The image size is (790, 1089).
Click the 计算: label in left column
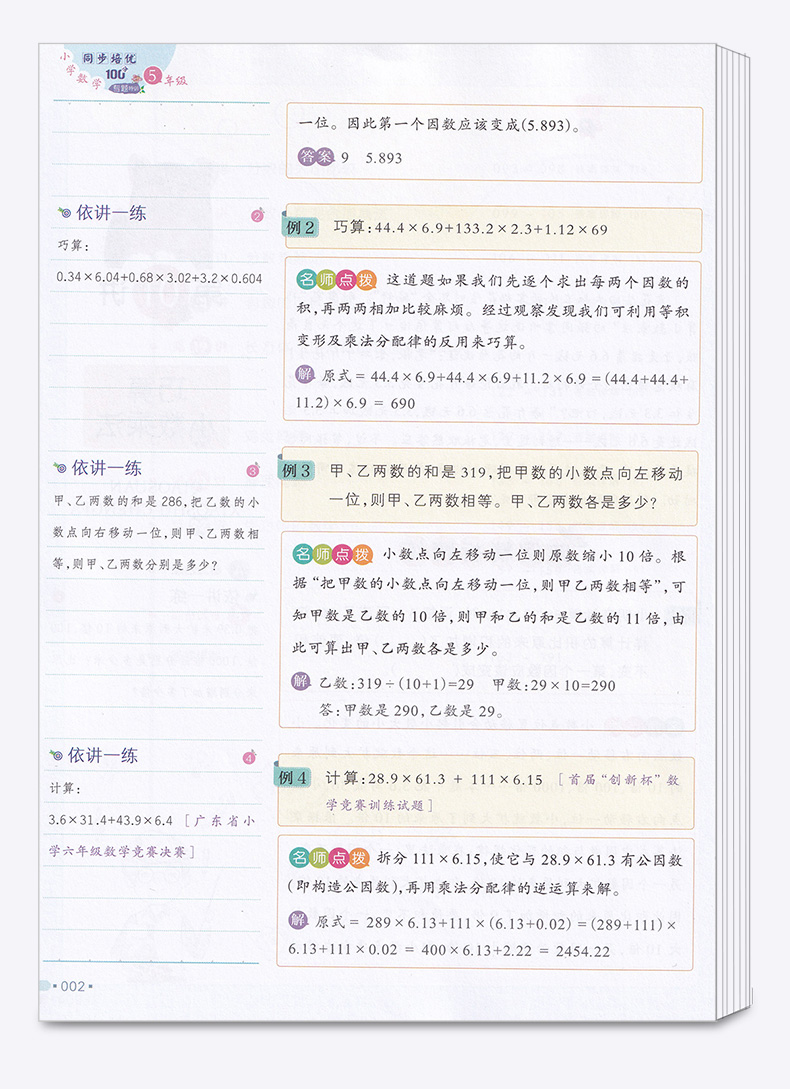(65, 788)
